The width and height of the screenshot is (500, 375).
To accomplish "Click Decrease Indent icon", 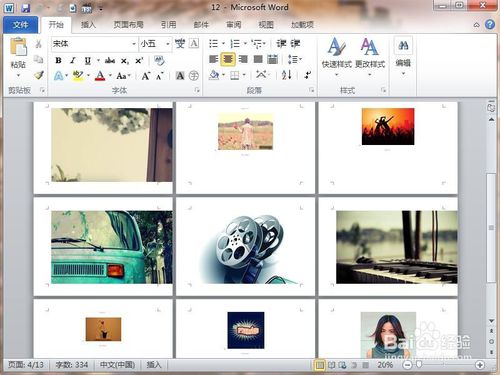I will tap(281, 43).
